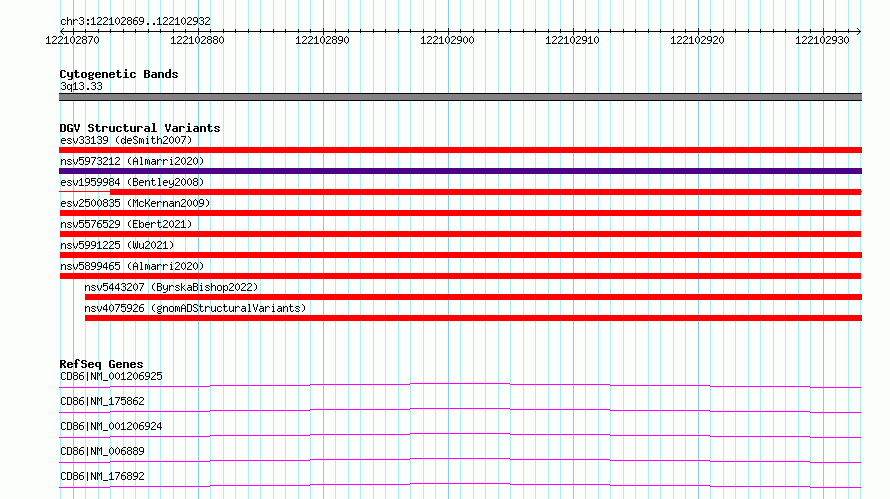Click ruler position label 122102890
This screenshot has width=890, height=499.
click(322, 40)
